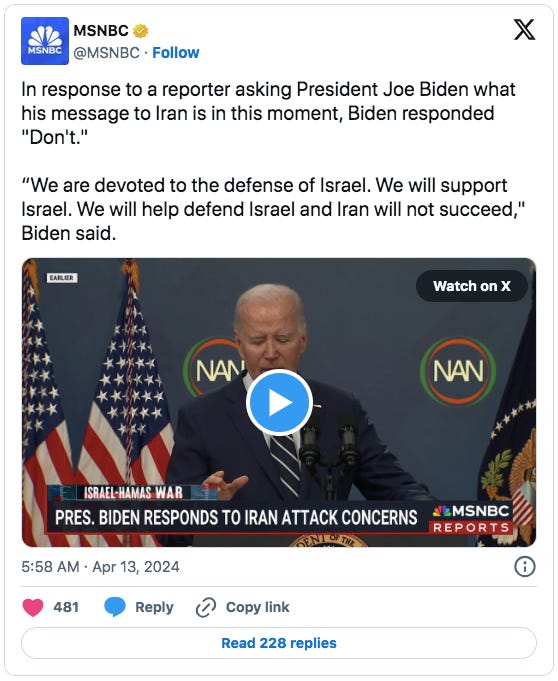This screenshot has height=681, width=558.
Task: Click the MSNBC profile avatar
Action: pyautogui.click(x=45, y=41)
